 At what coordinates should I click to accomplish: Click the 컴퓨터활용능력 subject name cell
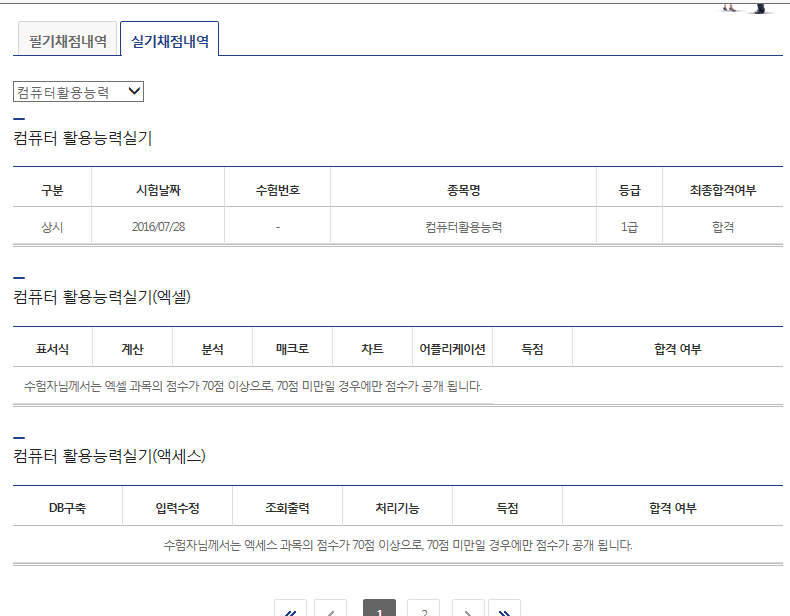point(464,227)
